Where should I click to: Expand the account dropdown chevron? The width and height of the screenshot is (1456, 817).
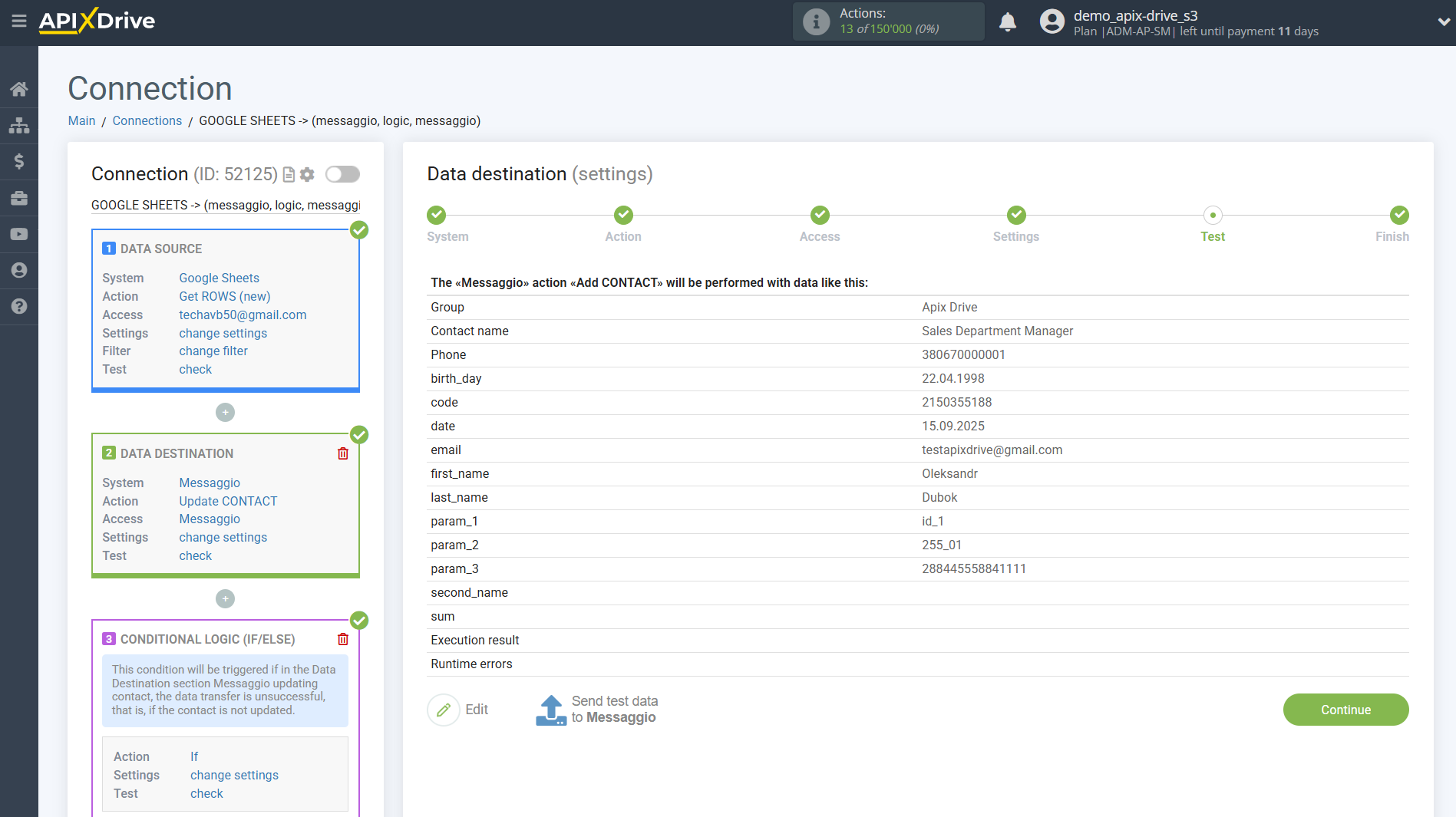[1443, 21]
